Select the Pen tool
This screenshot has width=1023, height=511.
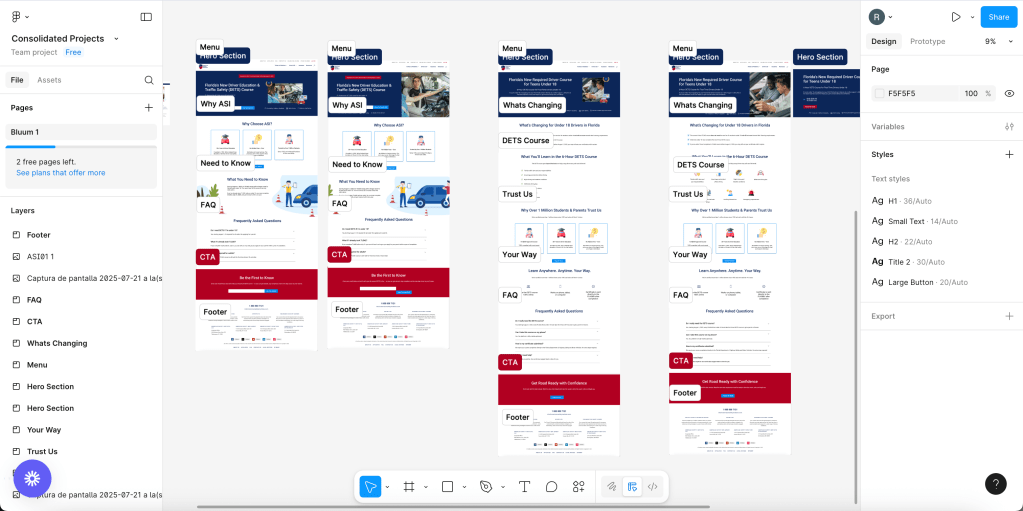(486, 487)
